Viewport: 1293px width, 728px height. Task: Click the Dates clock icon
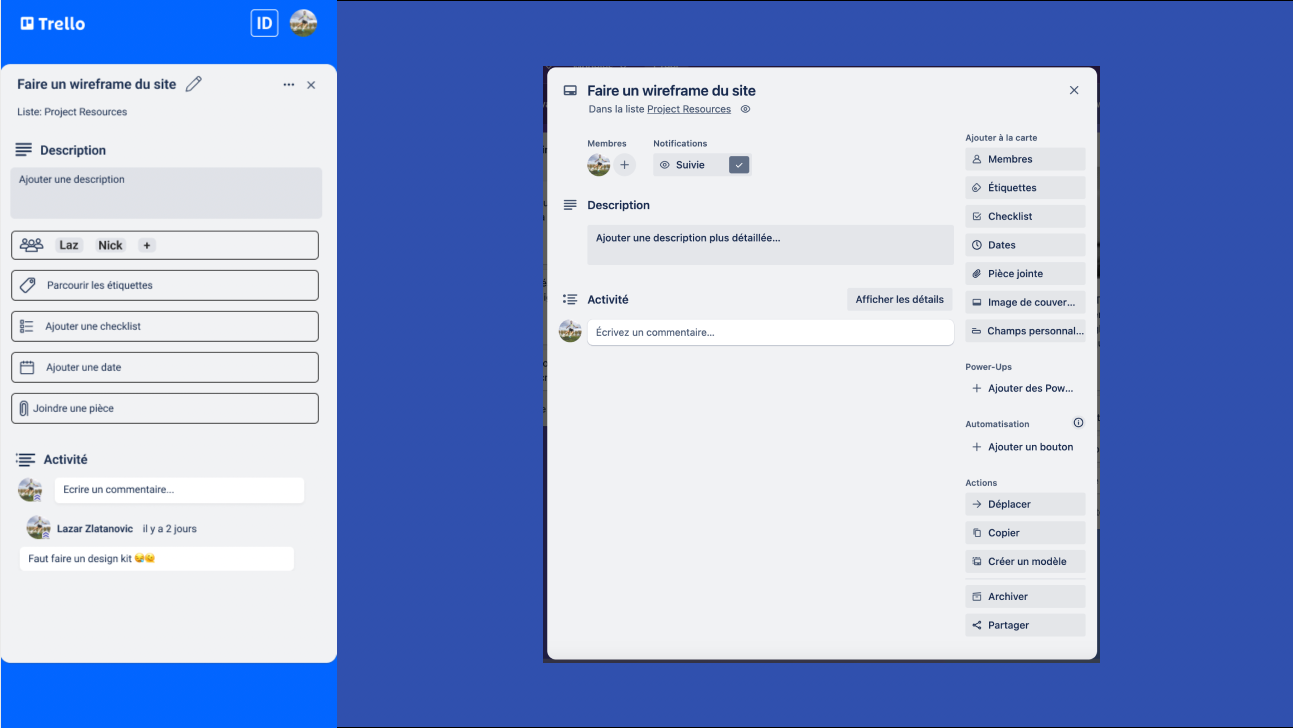(x=976, y=245)
